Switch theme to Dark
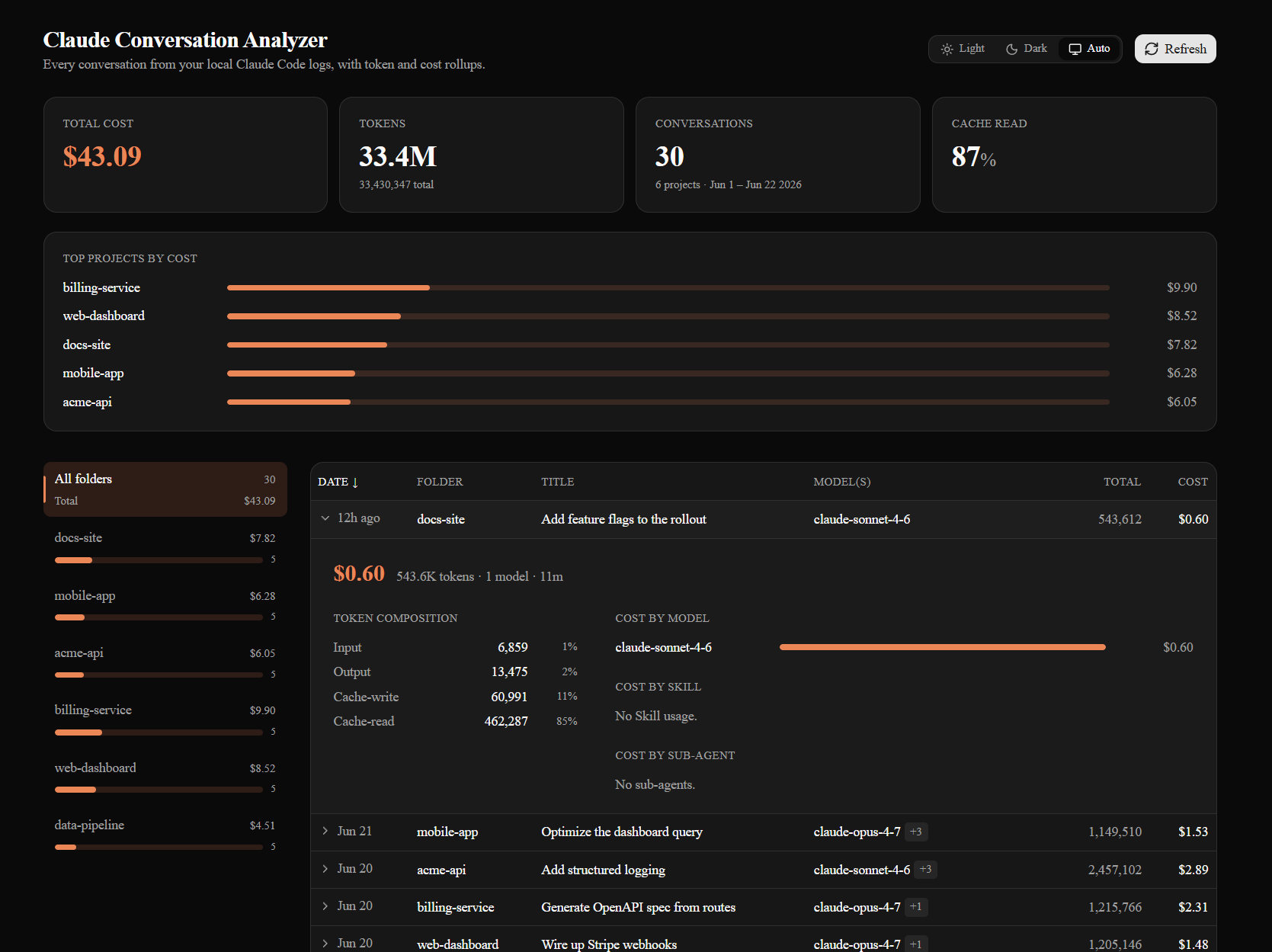 coord(1027,49)
